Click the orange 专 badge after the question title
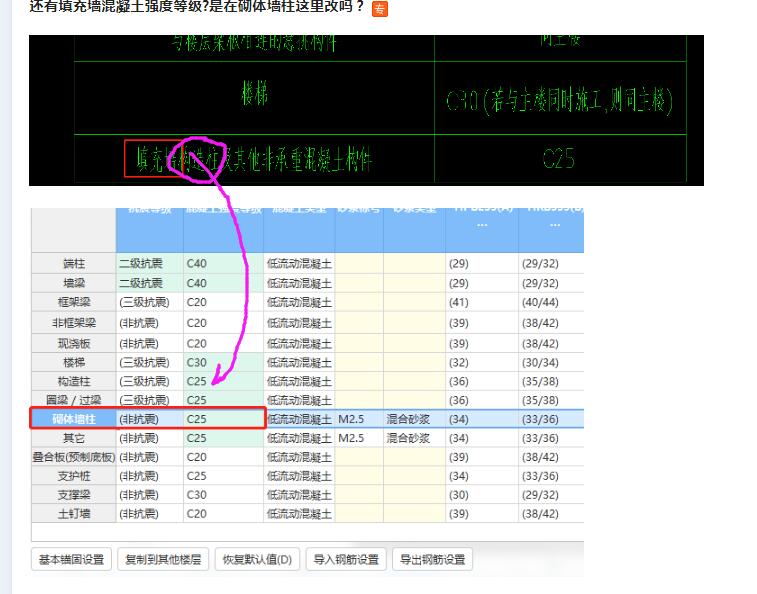 pos(379,9)
